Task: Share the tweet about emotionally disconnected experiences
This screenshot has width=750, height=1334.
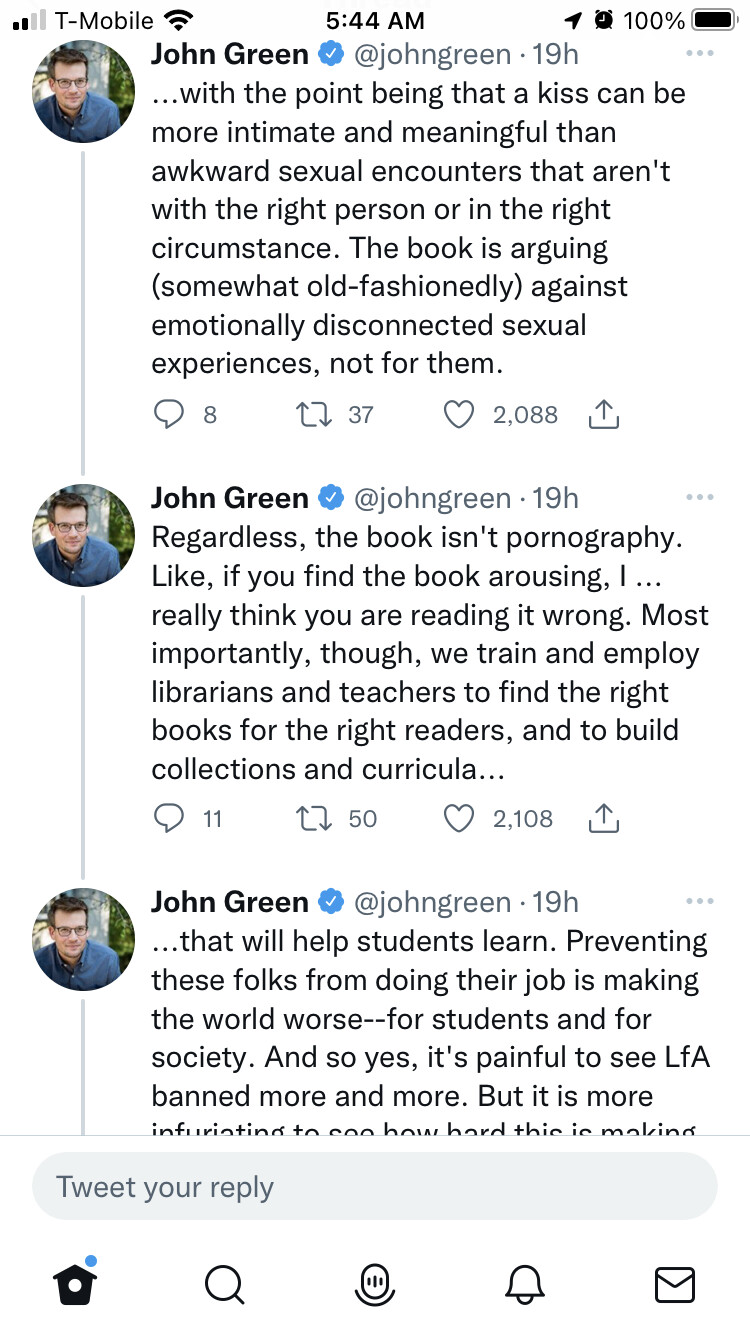Action: pos(603,414)
